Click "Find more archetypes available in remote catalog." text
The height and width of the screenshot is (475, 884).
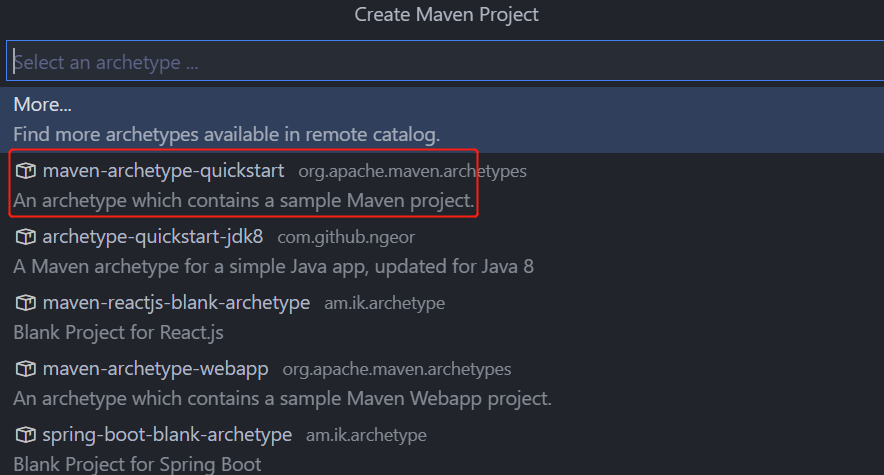tap(227, 134)
